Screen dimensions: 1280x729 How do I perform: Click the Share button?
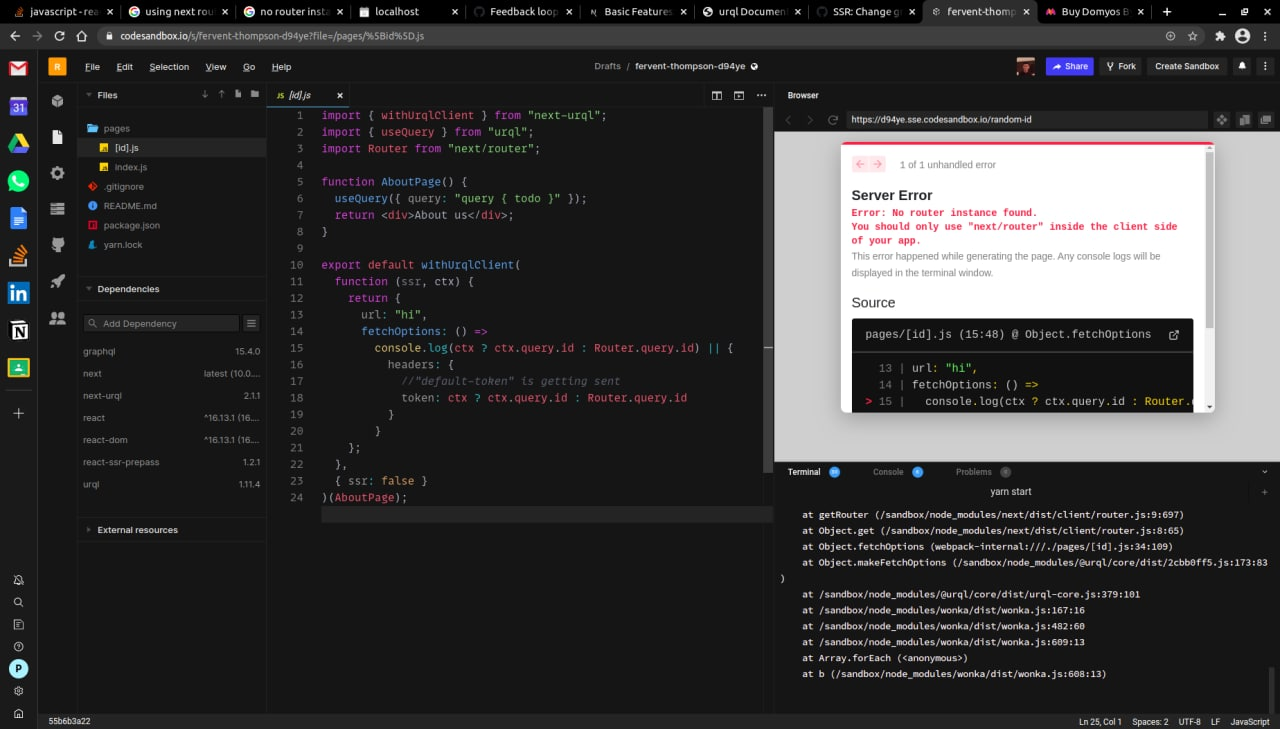tap(1069, 66)
